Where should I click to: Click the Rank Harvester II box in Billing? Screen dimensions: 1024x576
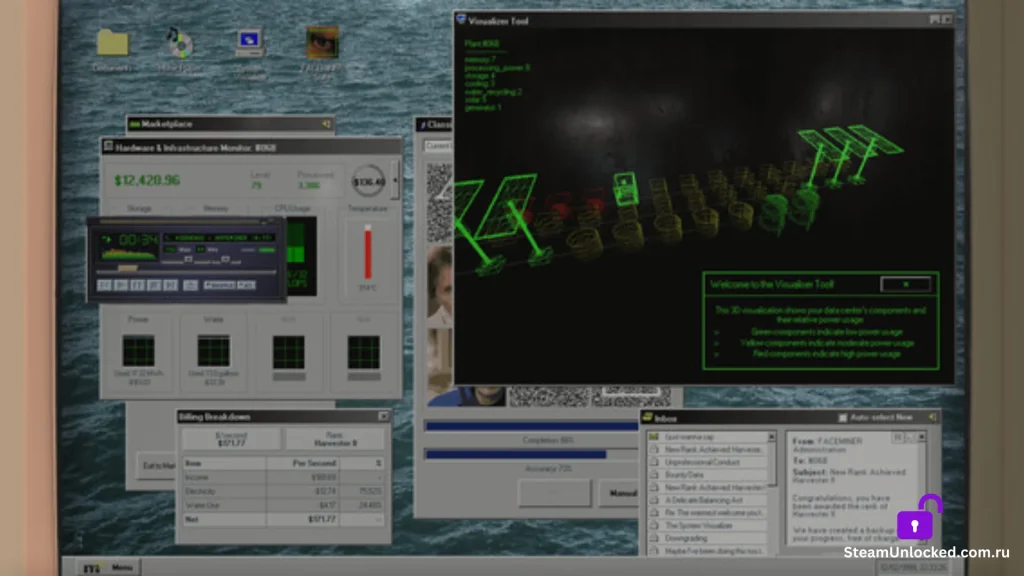[x=336, y=439]
